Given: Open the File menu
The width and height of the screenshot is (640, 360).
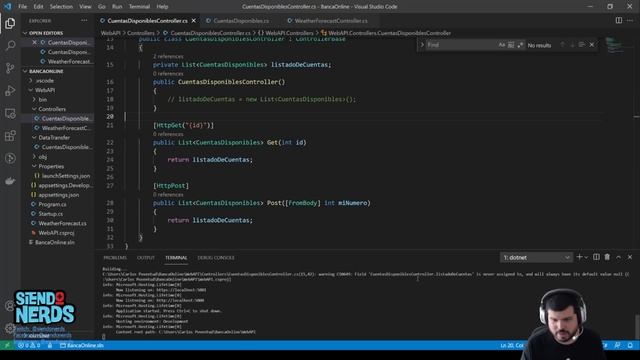Looking at the screenshot, I should [x=22, y=7].
